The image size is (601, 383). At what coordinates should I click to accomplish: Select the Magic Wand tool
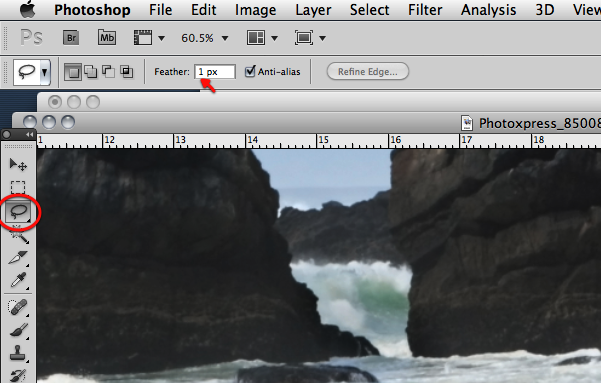point(19,235)
